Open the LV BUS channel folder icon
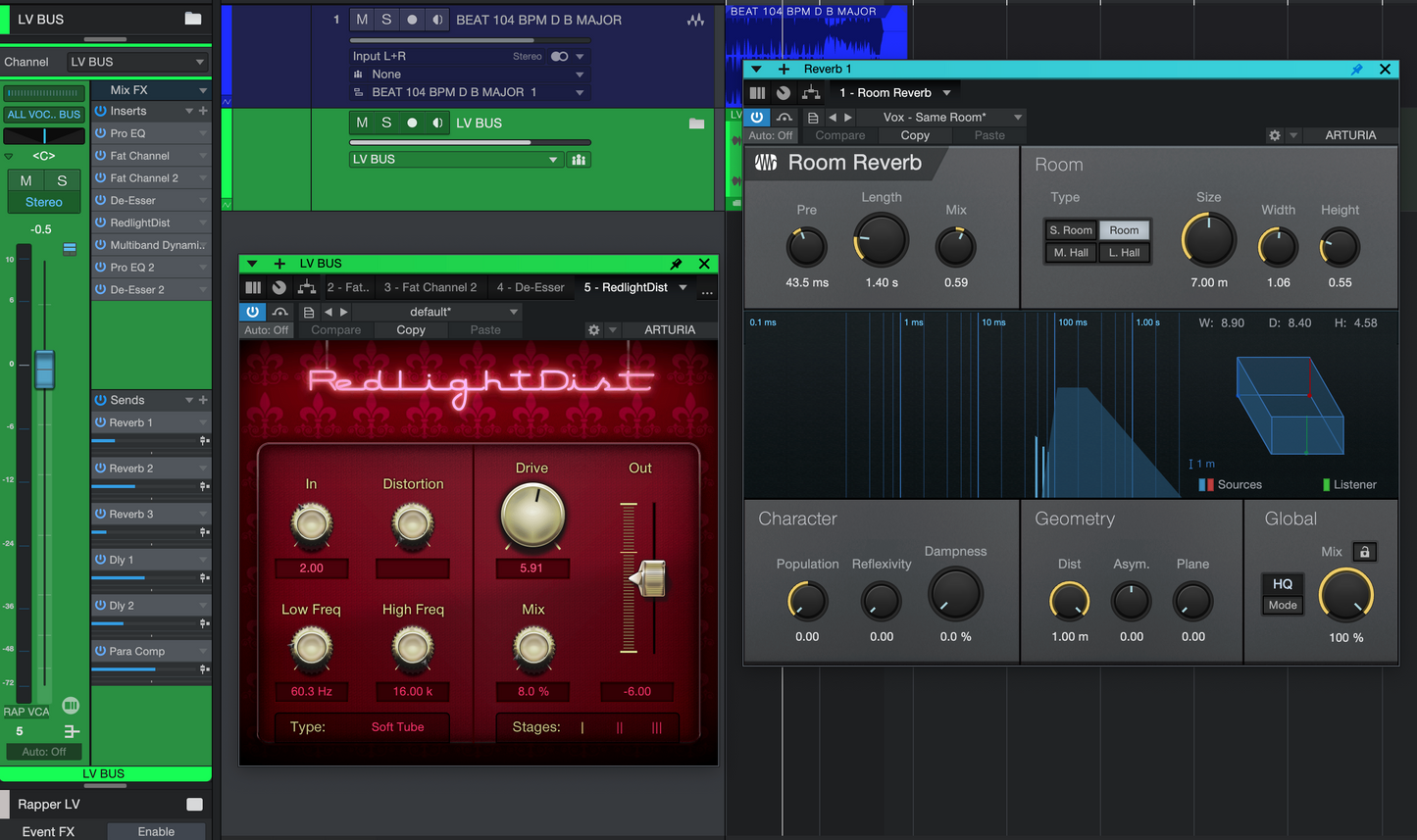The height and width of the screenshot is (840, 1417). (x=193, y=19)
